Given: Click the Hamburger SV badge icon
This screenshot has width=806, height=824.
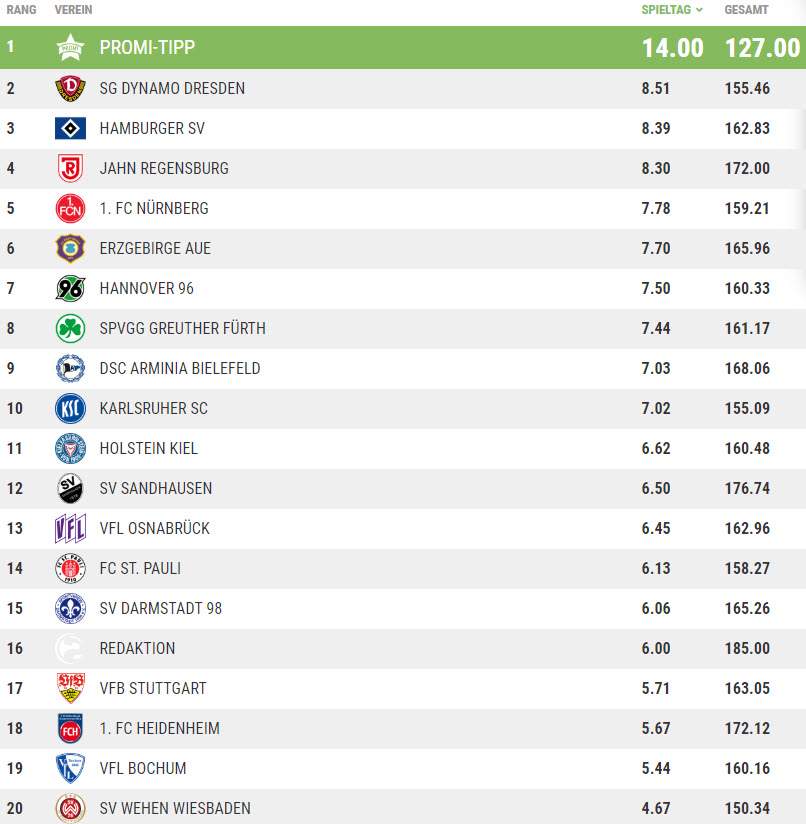Looking at the screenshot, I should click(x=71, y=128).
